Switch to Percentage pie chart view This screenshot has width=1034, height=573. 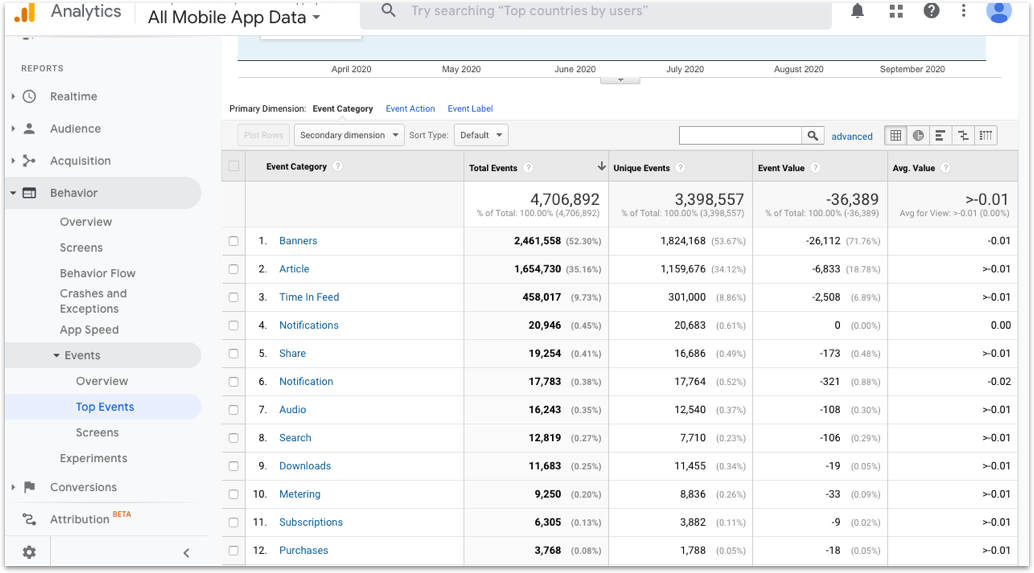click(x=918, y=135)
